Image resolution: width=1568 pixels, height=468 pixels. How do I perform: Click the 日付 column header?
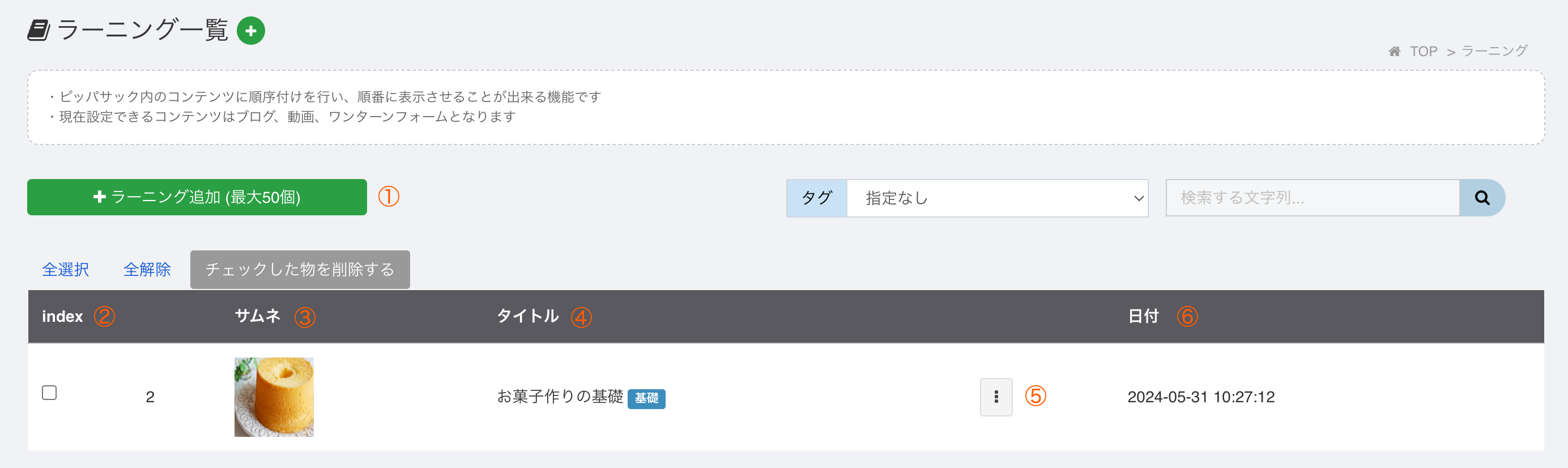pos(1143,317)
